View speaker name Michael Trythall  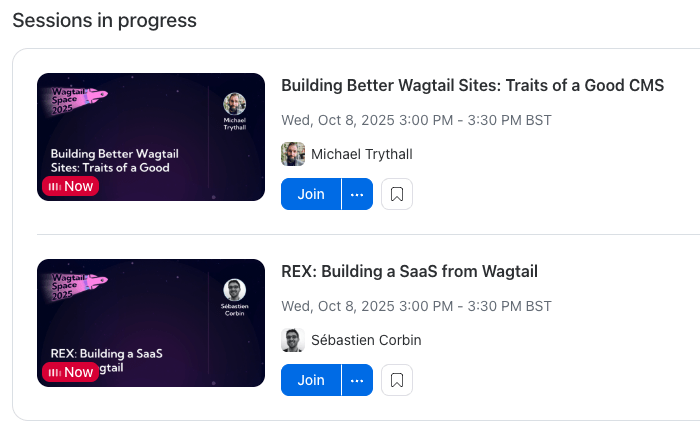pyautogui.click(x=362, y=154)
